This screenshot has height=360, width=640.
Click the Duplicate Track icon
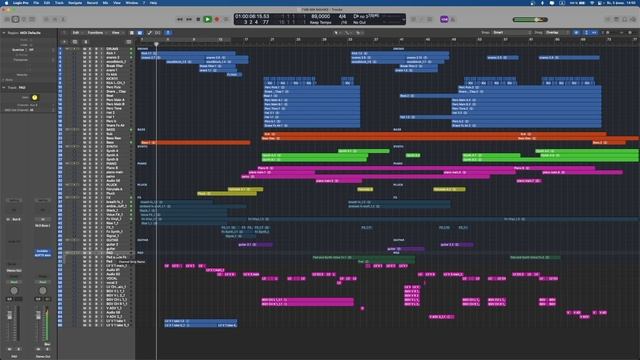coord(75,42)
